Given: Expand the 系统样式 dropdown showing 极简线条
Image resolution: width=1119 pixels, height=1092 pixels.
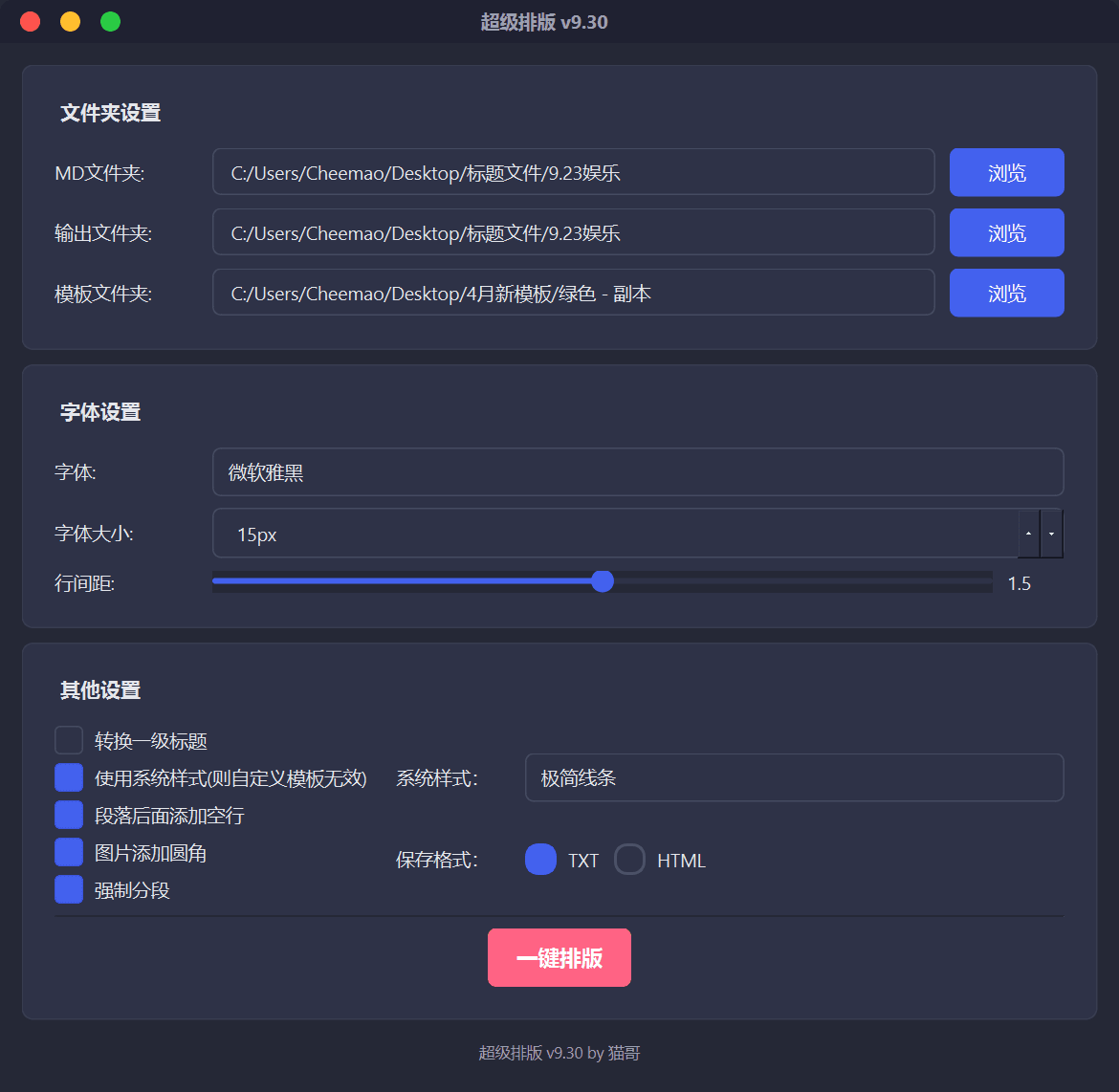Looking at the screenshot, I should click(794, 777).
